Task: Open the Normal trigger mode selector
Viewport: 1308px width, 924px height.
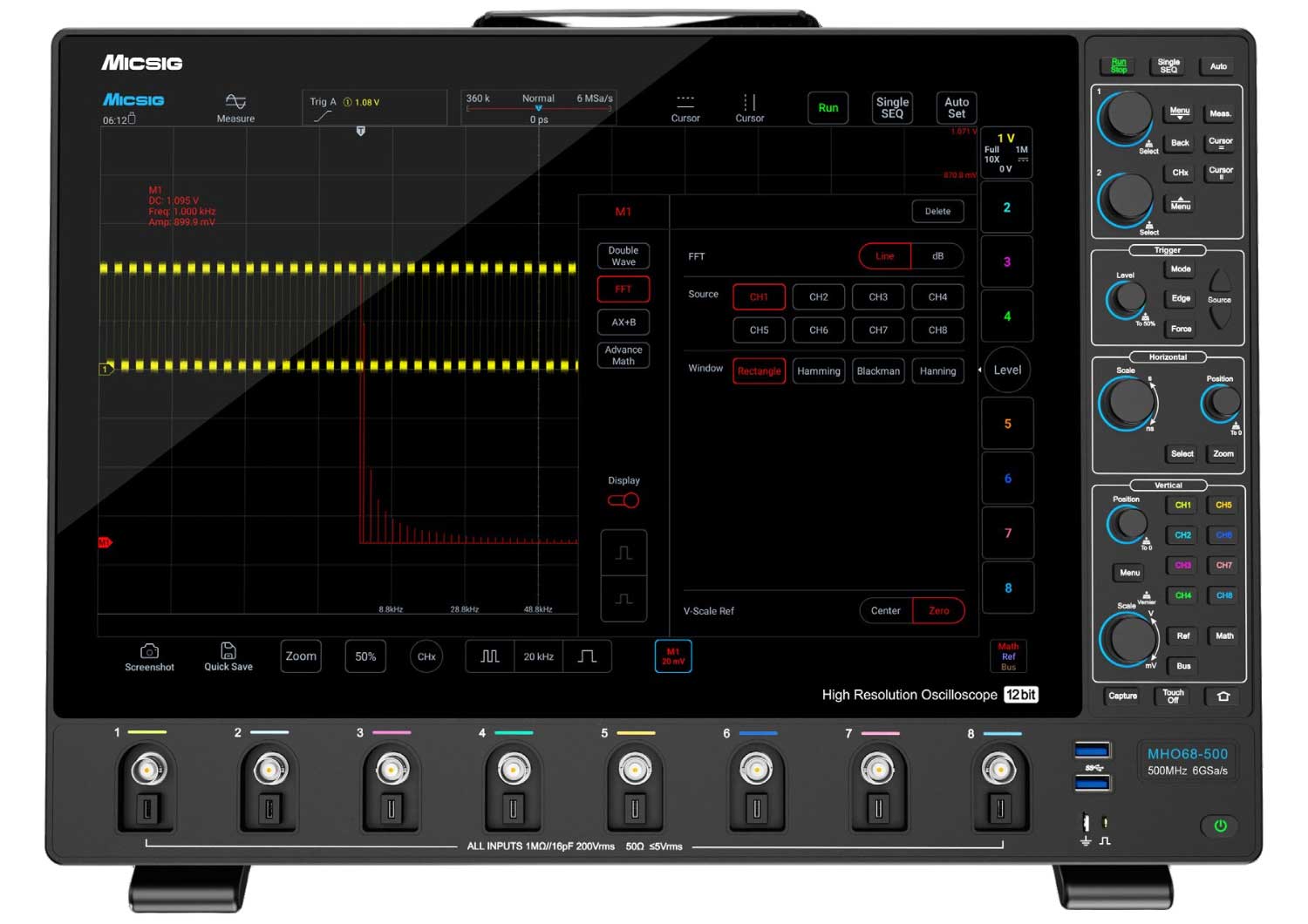Action: [x=537, y=98]
